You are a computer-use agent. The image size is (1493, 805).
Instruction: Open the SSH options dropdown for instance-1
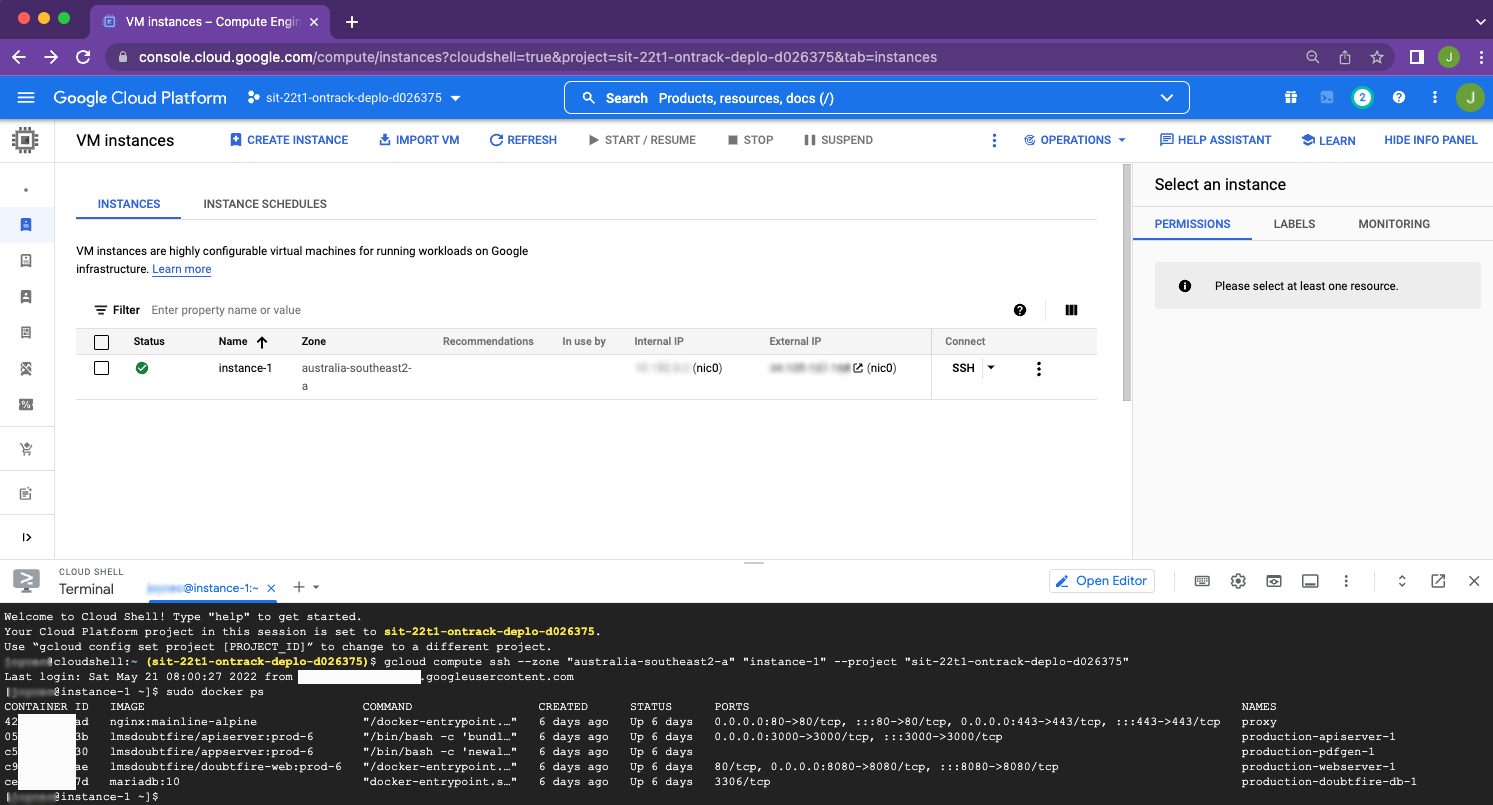(989, 367)
